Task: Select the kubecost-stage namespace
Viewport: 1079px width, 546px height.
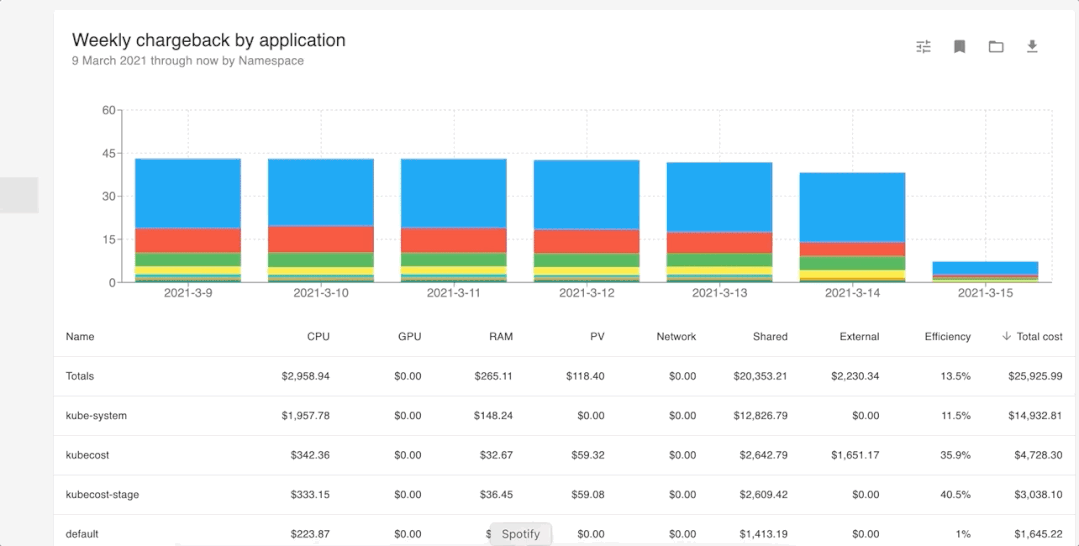Action: pyautogui.click(x=102, y=495)
